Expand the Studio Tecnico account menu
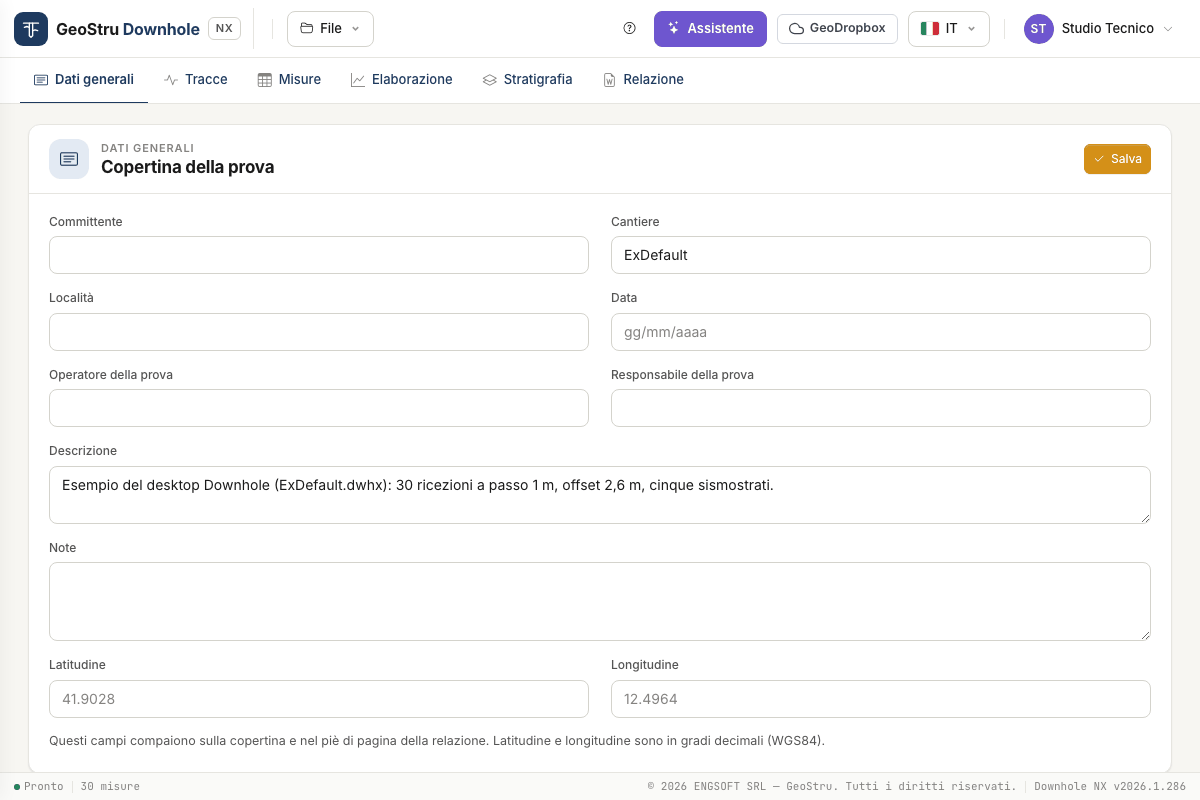Viewport: 1200px width, 800px height. click(x=1098, y=29)
